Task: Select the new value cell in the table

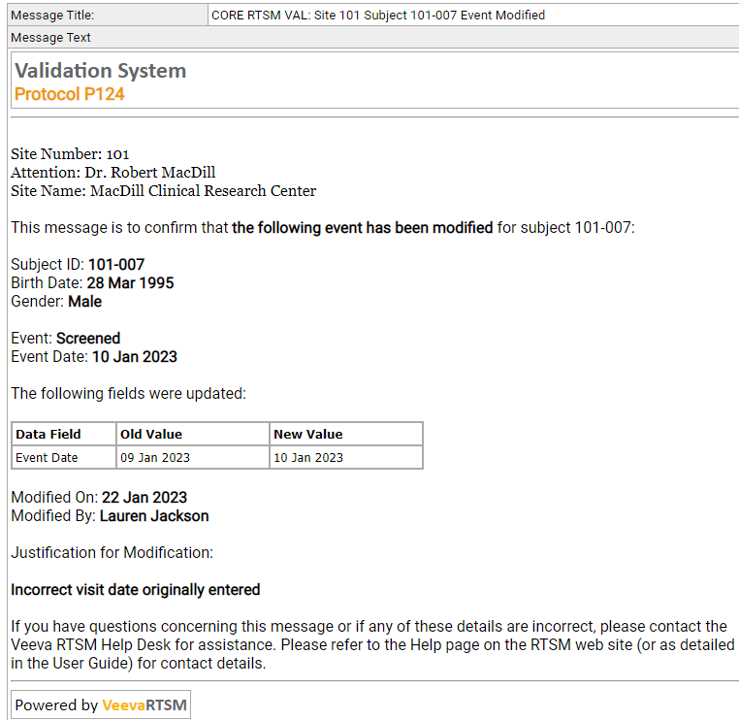Action: (x=309, y=457)
